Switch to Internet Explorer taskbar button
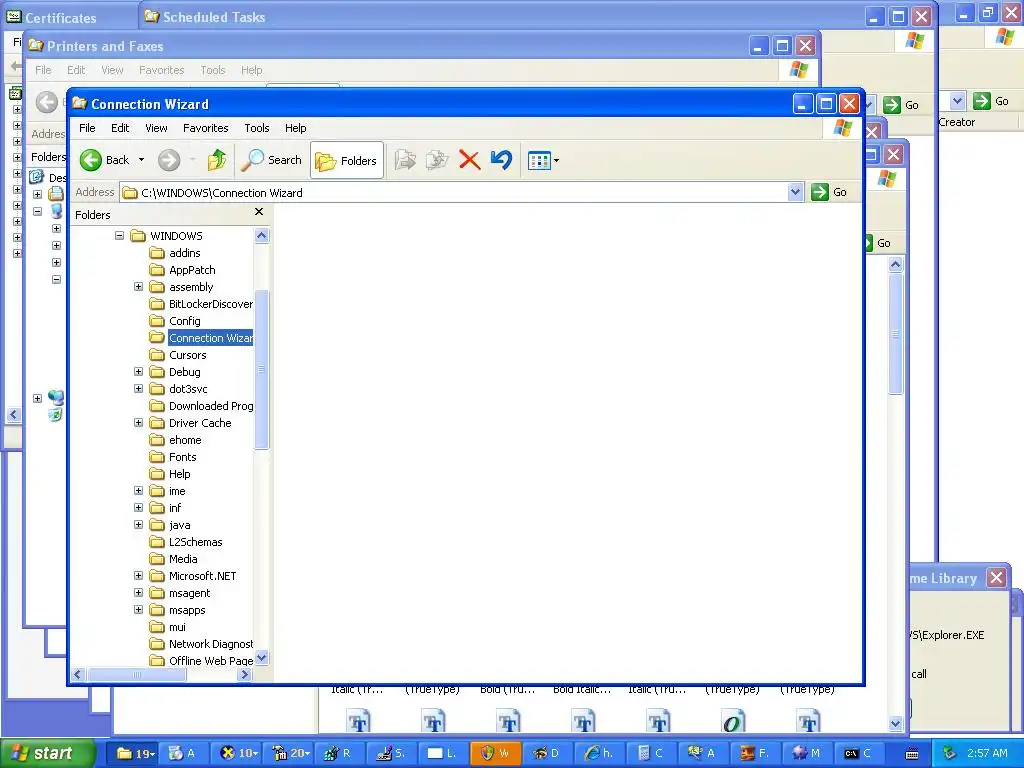This screenshot has height=768, width=1024. coord(598,753)
